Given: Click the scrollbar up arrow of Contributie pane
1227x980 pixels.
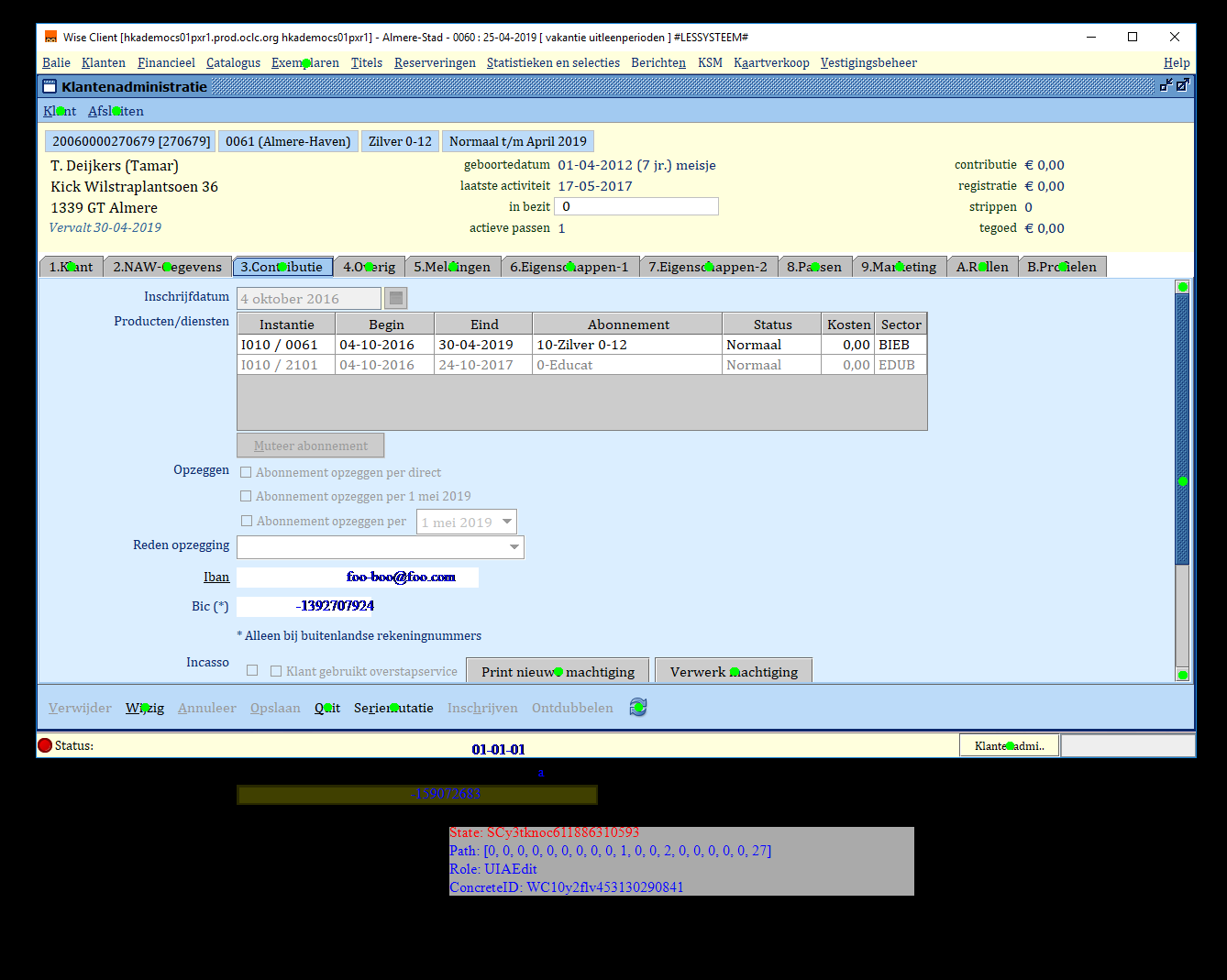Looking at the screenshot, I should click(1183, 287).
